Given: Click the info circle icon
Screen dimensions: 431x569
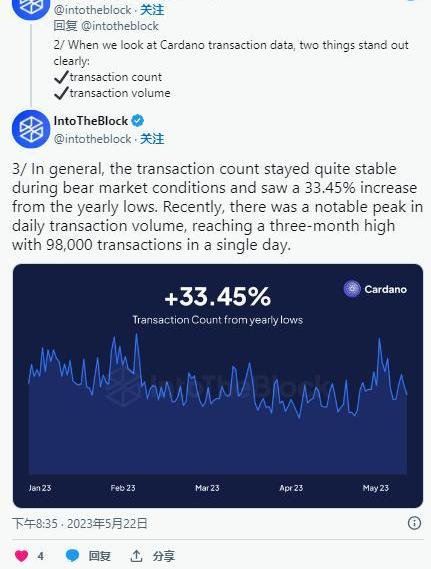Looking at the screenshot, I should click(x=414, y=523).
